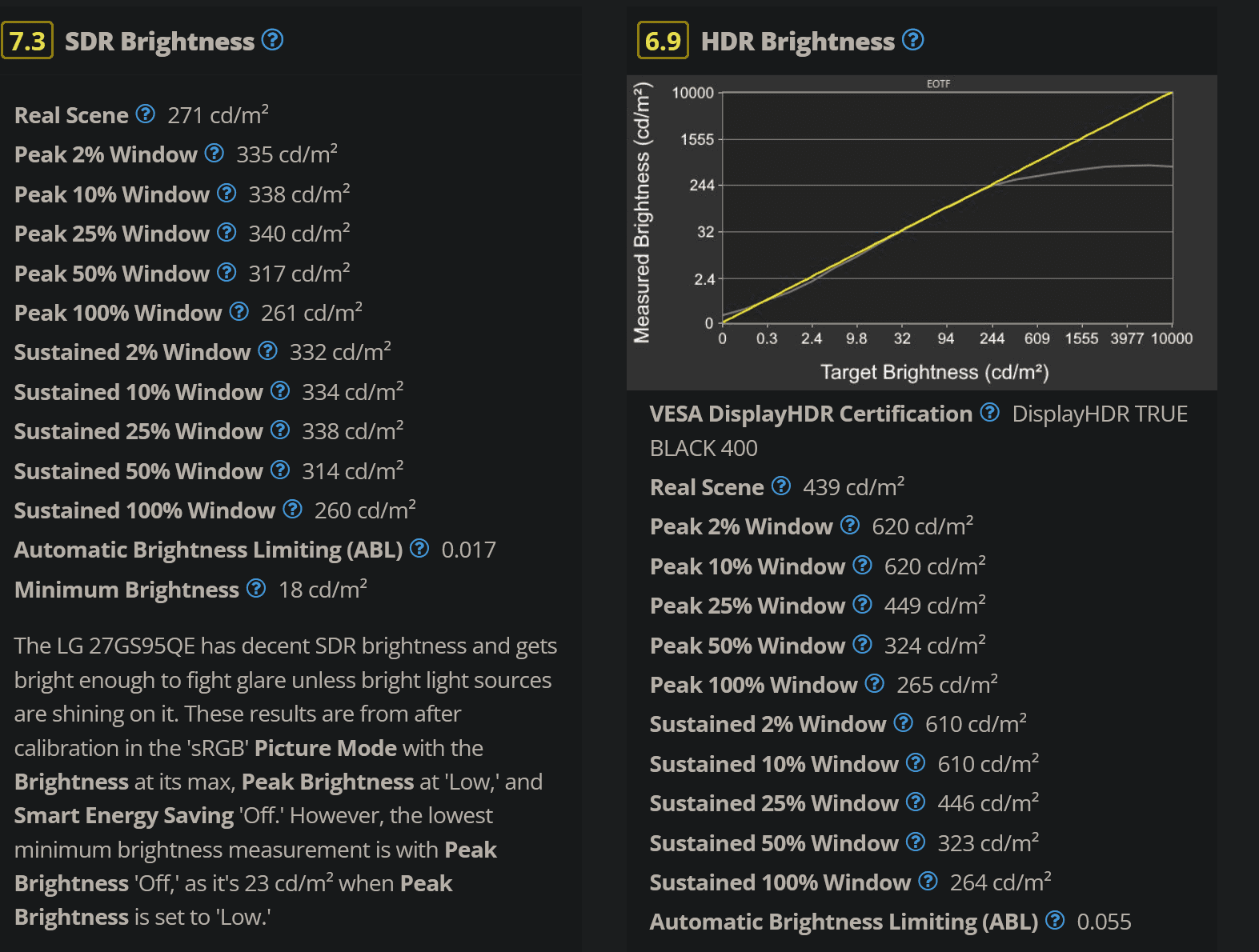This screenshot has height=952, width=1259.
Task: Click the bold 'Picture Mode' text in description
Action: [326, 748]
